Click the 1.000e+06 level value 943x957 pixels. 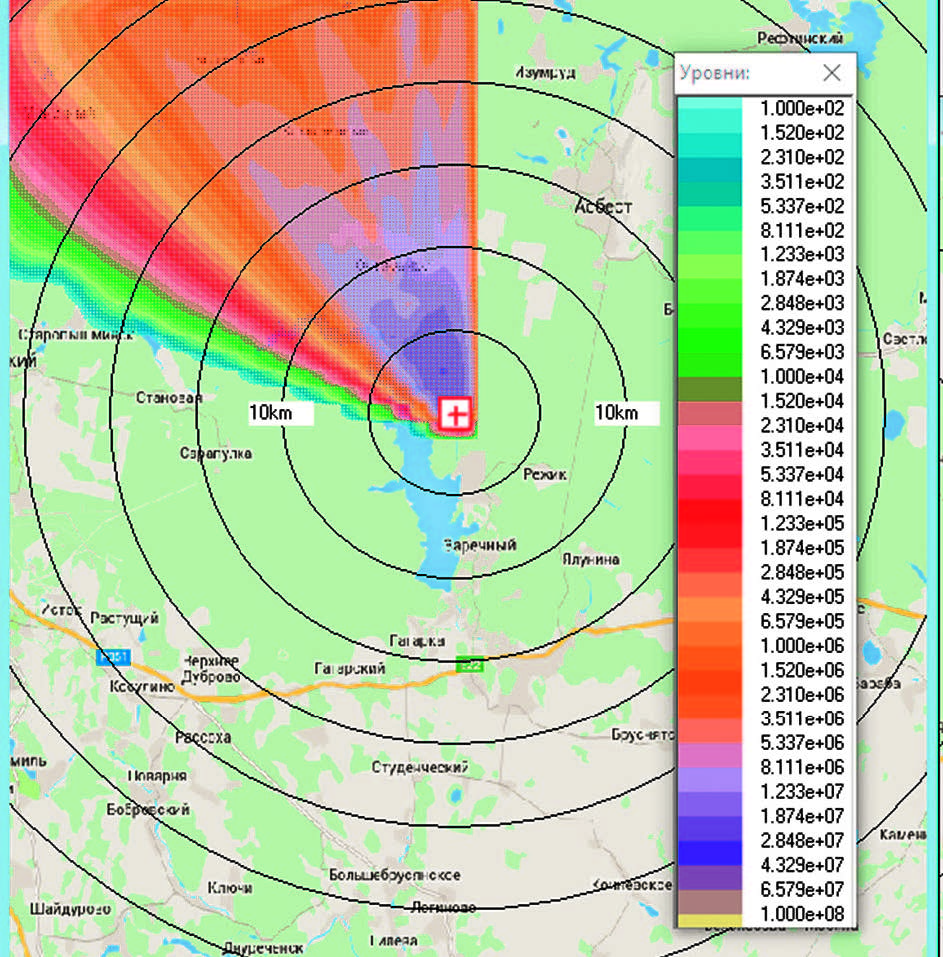coord(802,645)
